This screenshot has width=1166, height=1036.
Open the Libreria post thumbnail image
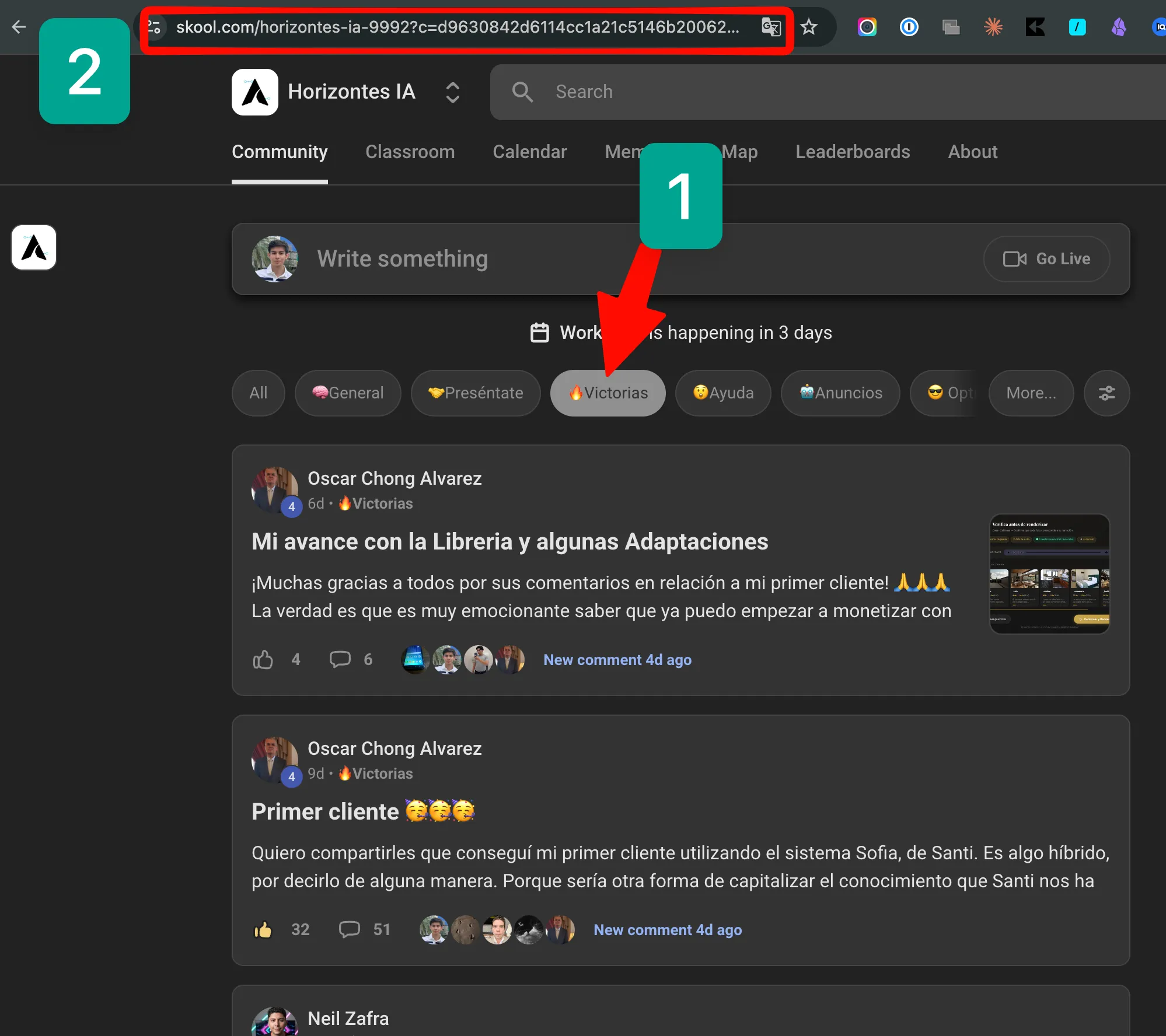click(1050, 574)
